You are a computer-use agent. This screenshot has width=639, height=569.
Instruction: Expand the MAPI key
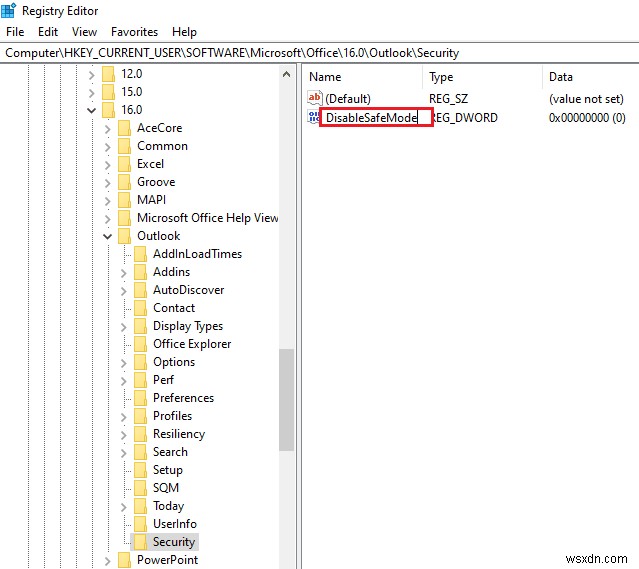coord(108,201)
